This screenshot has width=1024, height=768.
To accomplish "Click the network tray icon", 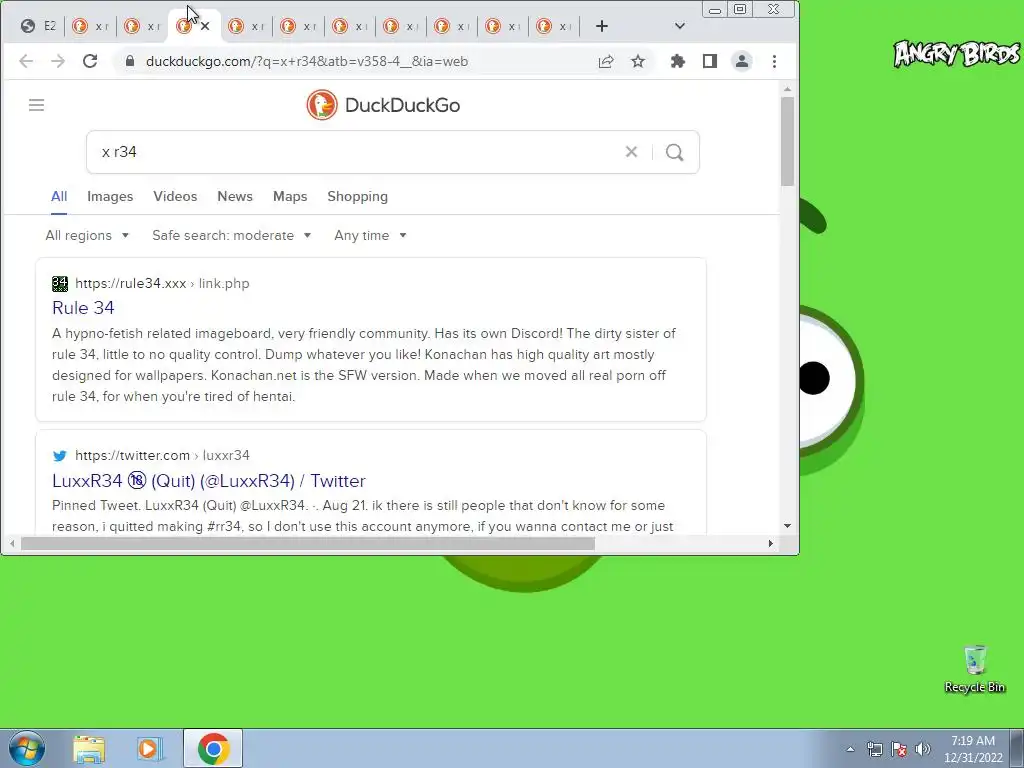I will click(874, 749).
